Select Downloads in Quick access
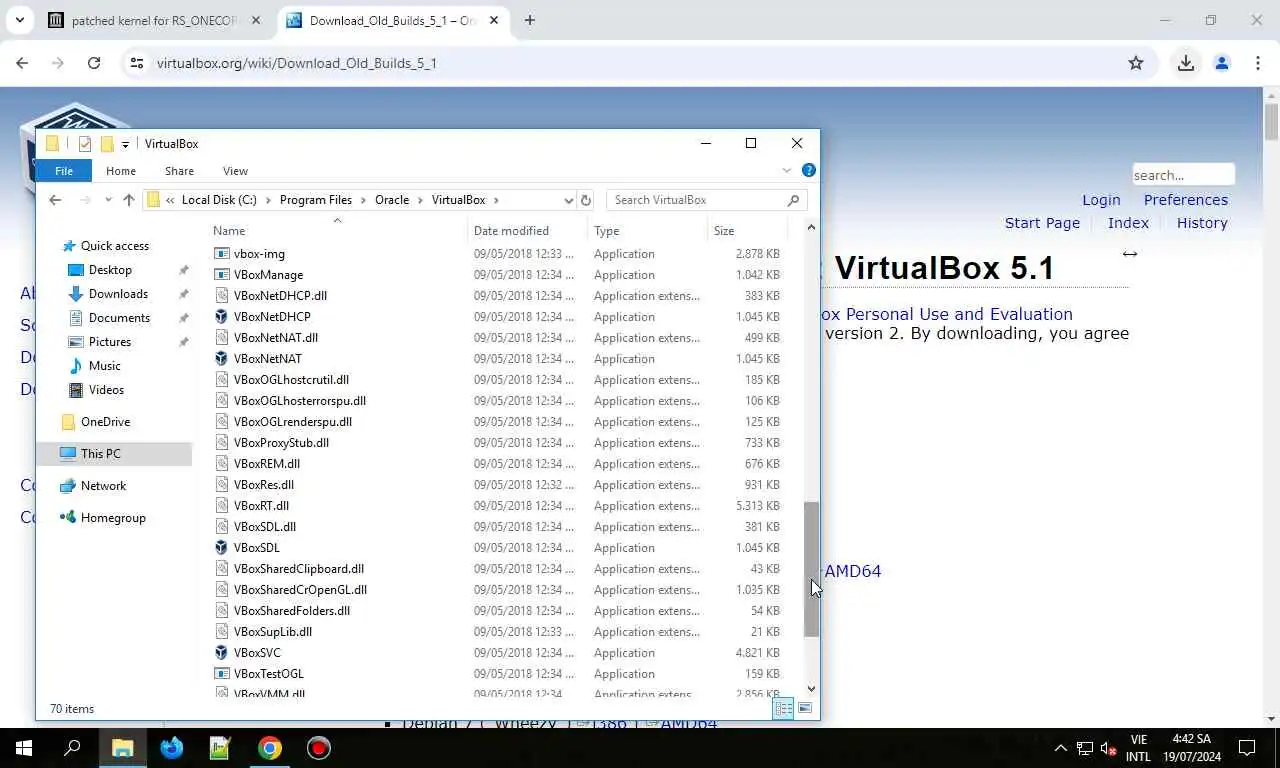1280x768 pixels. tap(118, 294)
